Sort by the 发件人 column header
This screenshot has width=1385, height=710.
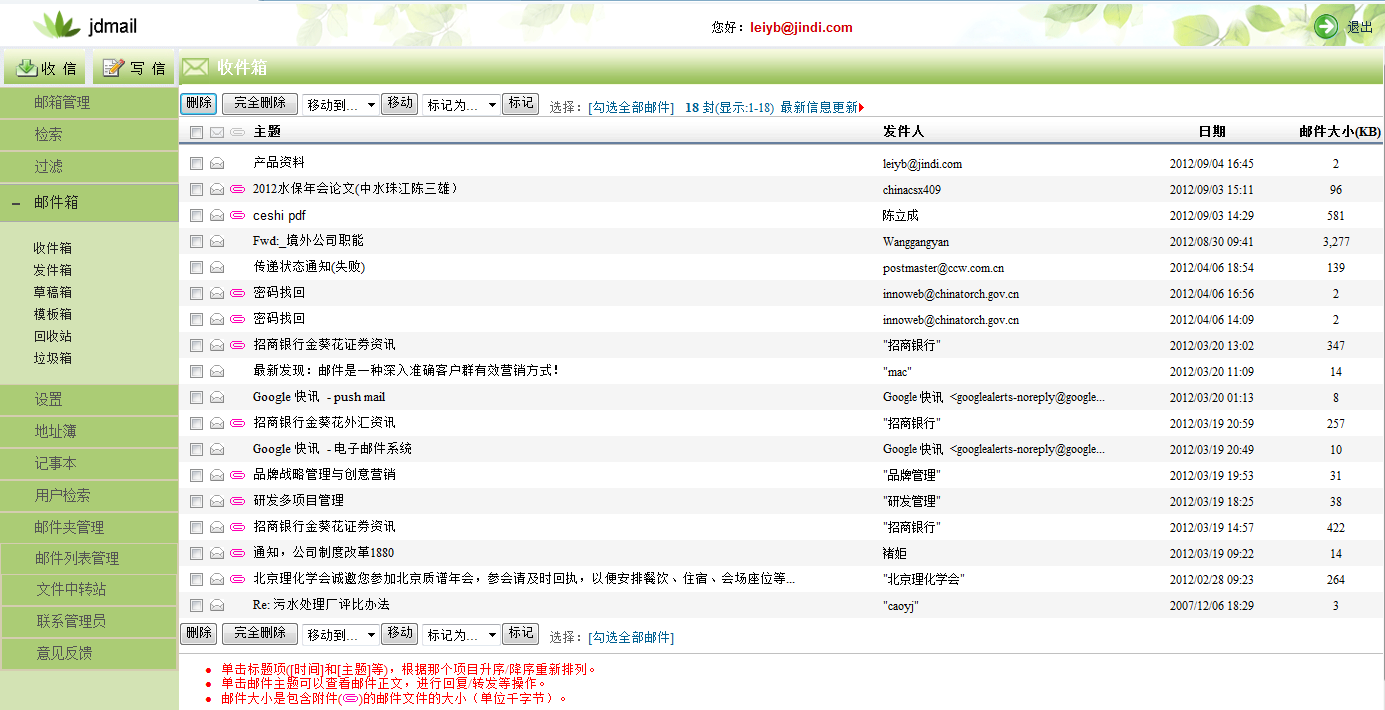[x=904, y=132]
